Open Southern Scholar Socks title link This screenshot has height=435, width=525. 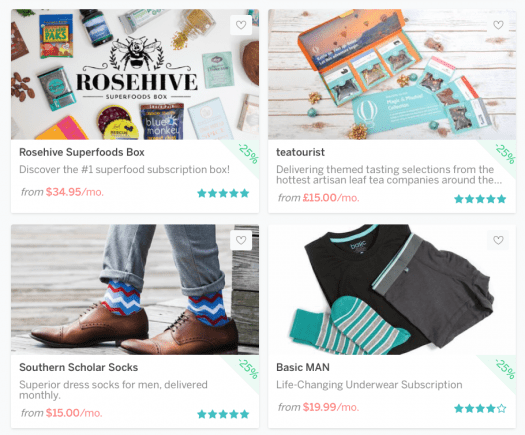tap(78, 367)
